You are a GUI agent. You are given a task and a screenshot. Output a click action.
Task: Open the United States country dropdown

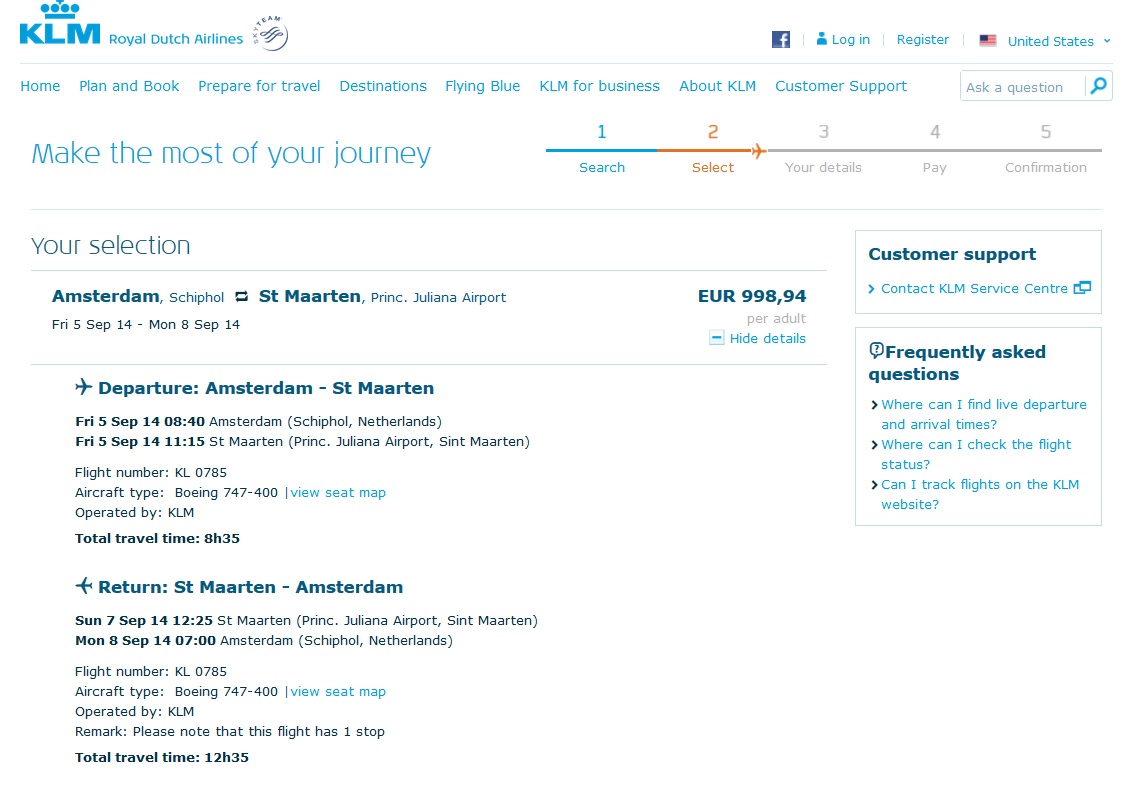pyautogui.click(x=1058, y=41)
